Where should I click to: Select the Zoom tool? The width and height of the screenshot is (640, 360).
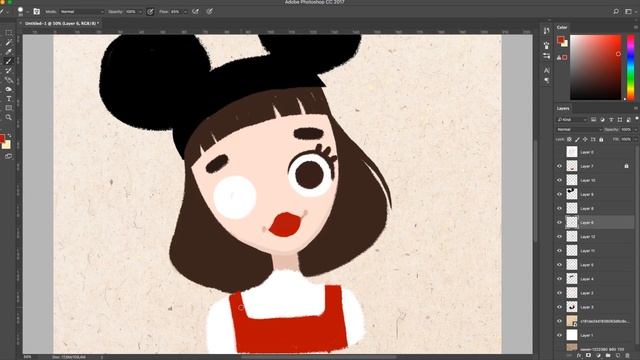click(9, 118)
